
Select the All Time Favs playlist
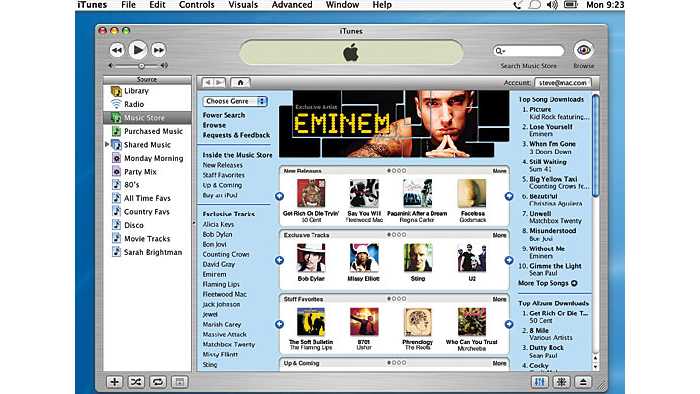tap(147, 198)
